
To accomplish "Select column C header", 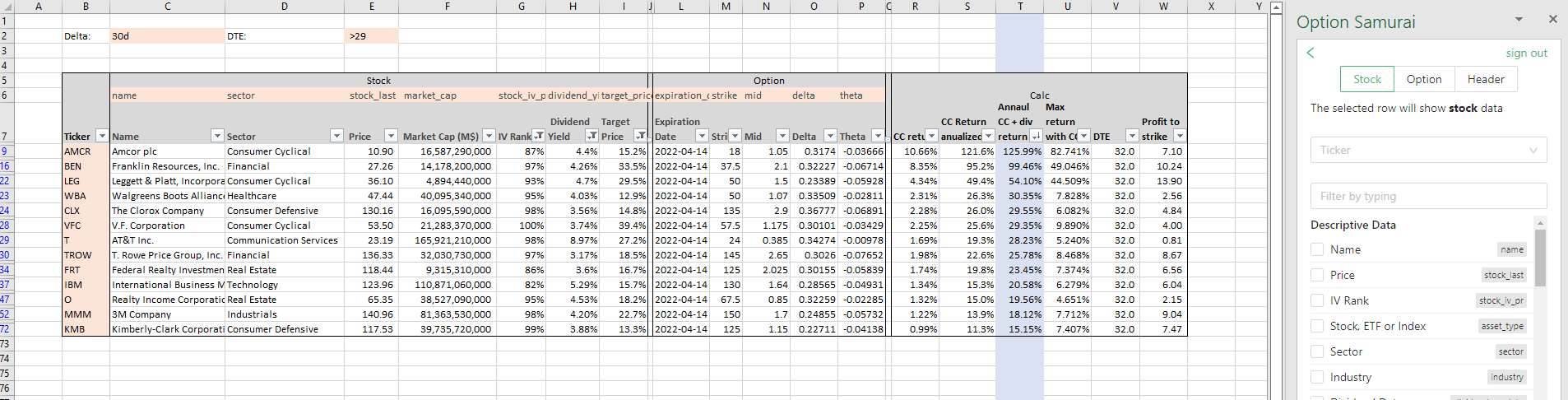I will tap(168, 7).
